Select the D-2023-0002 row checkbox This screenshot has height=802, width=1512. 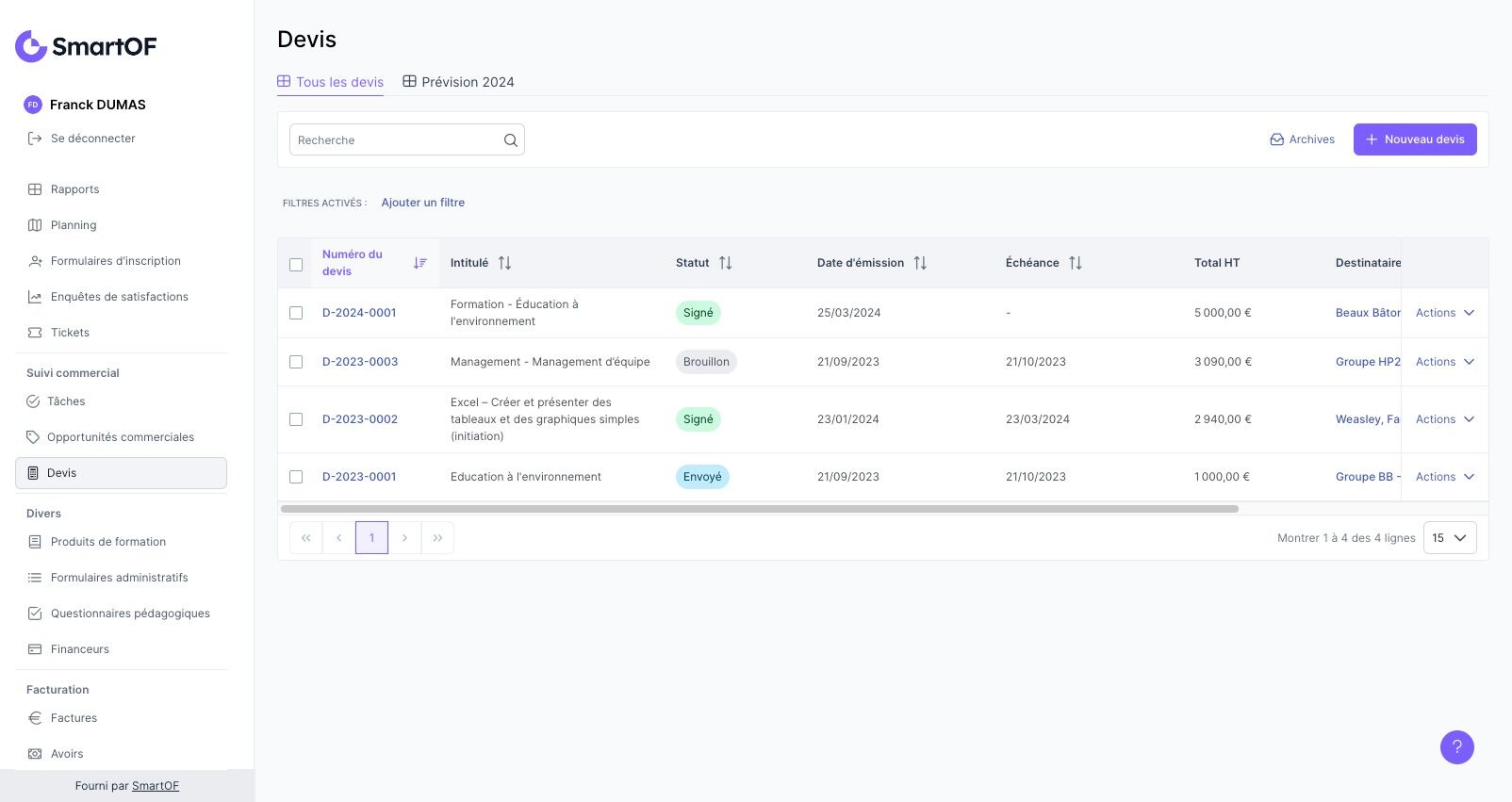click(296, 419)
